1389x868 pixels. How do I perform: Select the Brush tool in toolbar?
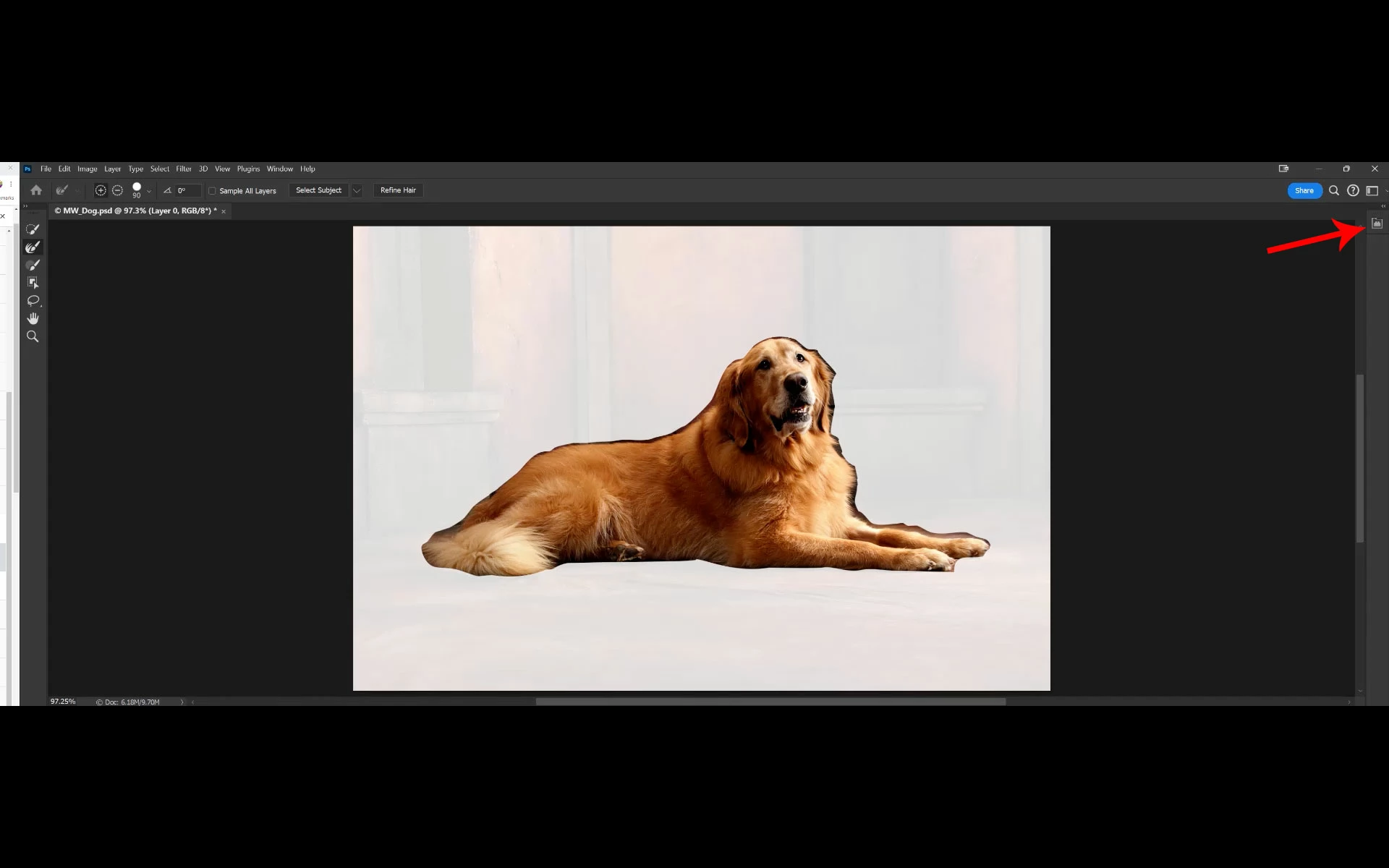click(33, 265)
